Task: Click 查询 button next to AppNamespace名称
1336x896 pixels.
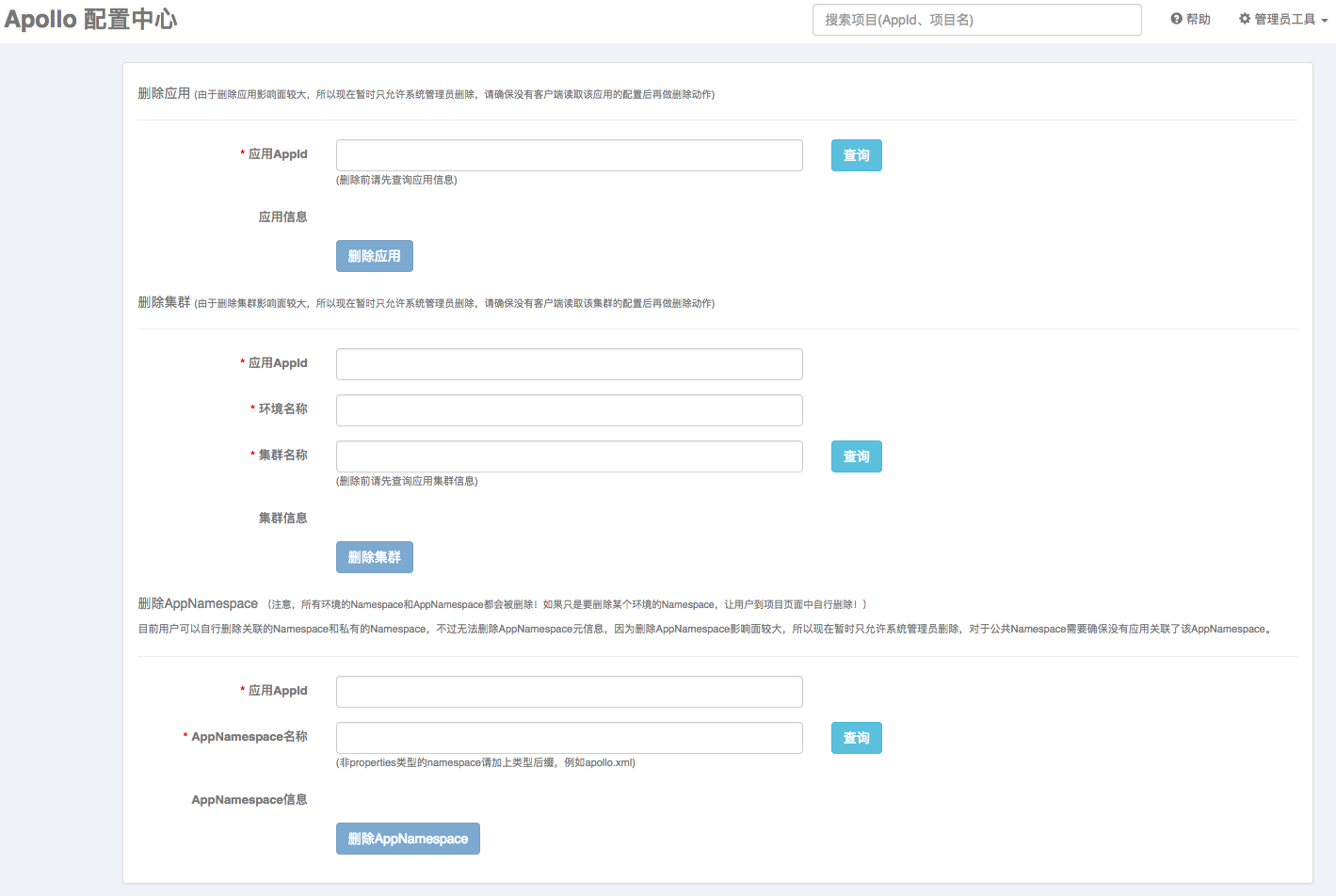Action: (x=856, y=738)
